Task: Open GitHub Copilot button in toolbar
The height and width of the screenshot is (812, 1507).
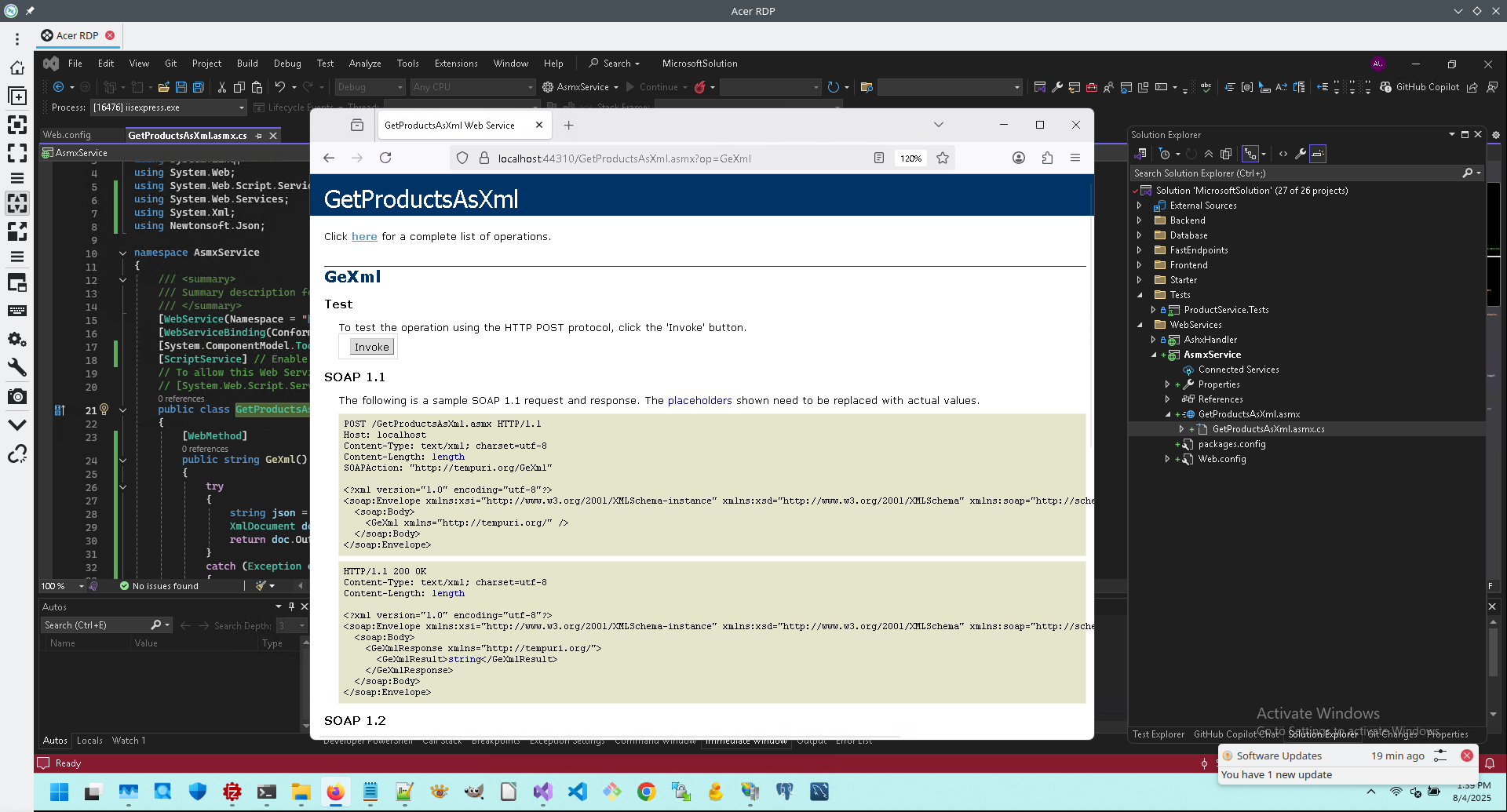Action: tap(1420, 87)
